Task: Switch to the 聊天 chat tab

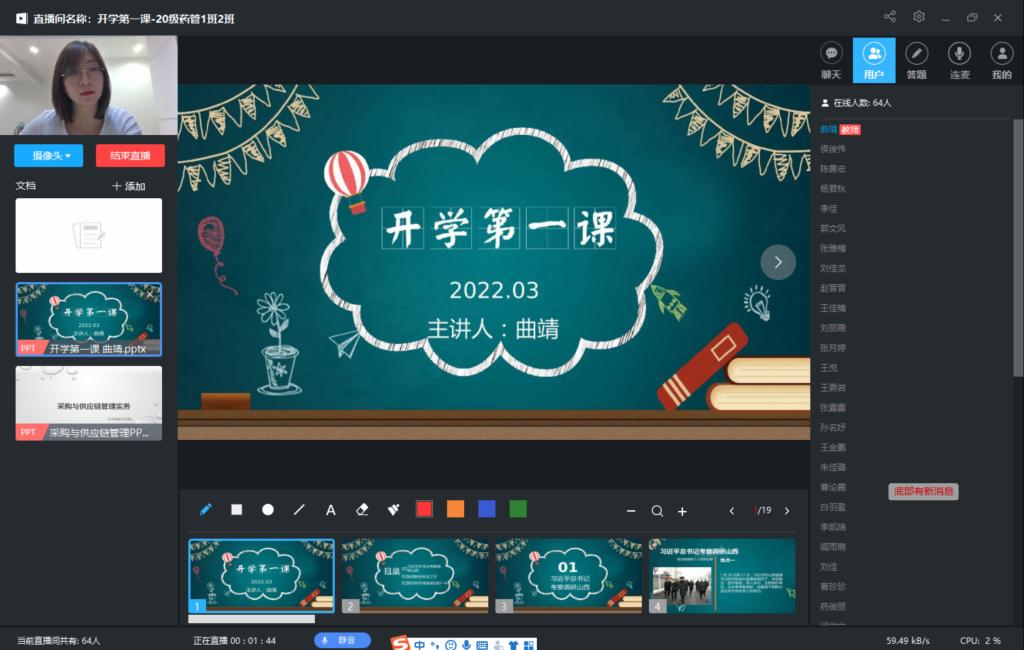Action: coord(831,61)
